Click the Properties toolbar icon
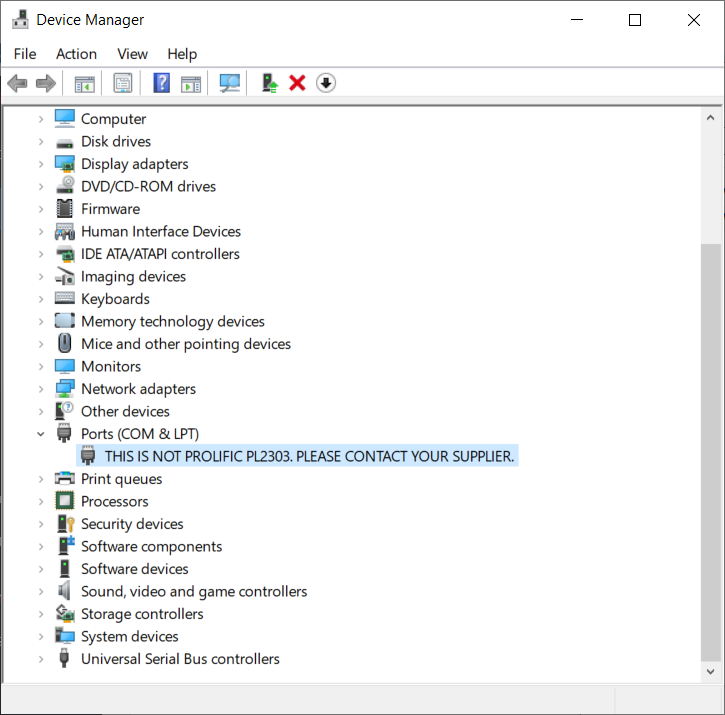 123,83
